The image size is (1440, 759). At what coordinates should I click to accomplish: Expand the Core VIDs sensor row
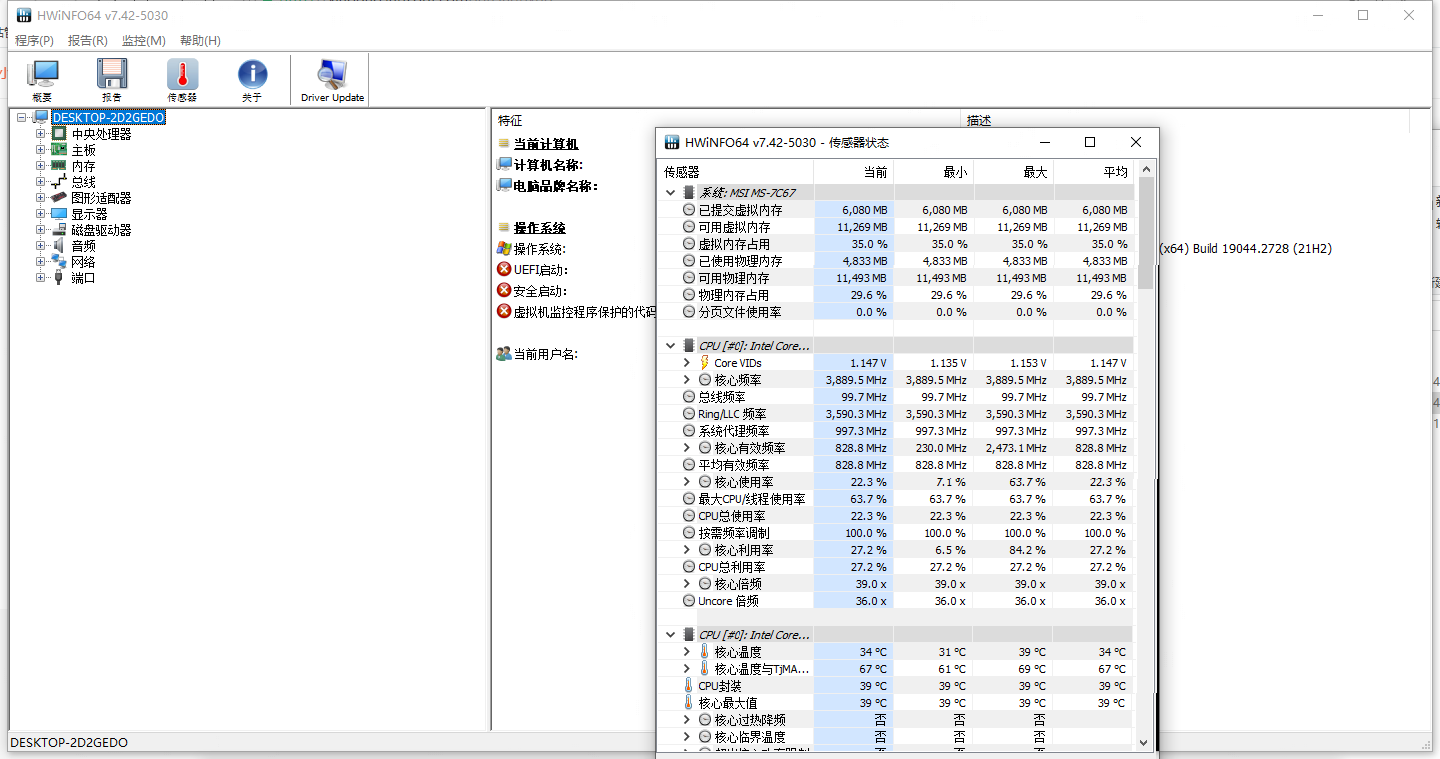pyautogui.click(x=686, y=363)
